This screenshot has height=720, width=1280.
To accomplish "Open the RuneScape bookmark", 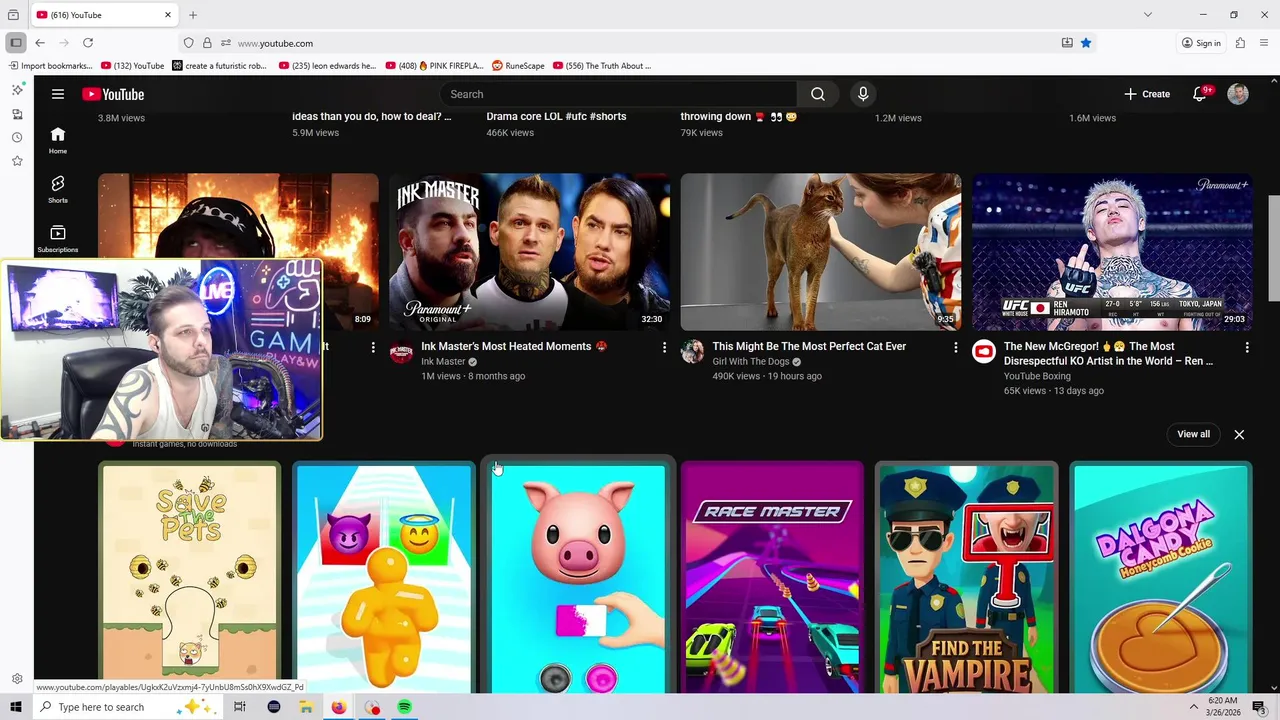I will coord(518,66).
